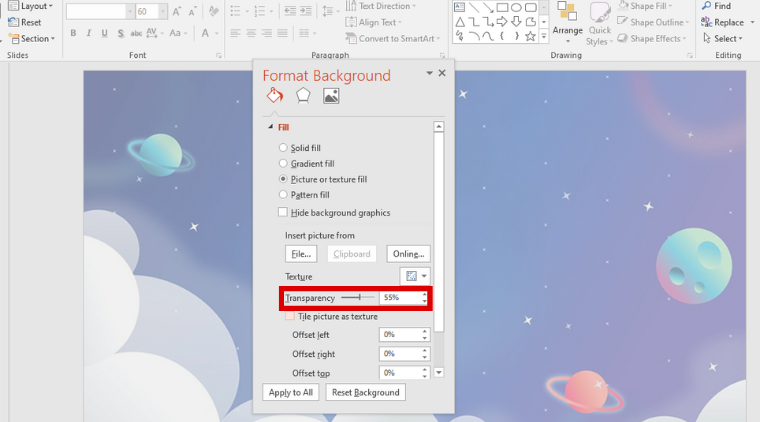Click Increase List Level icon
The width and height of the screenshot is (760, 422).
pos(305,11)
